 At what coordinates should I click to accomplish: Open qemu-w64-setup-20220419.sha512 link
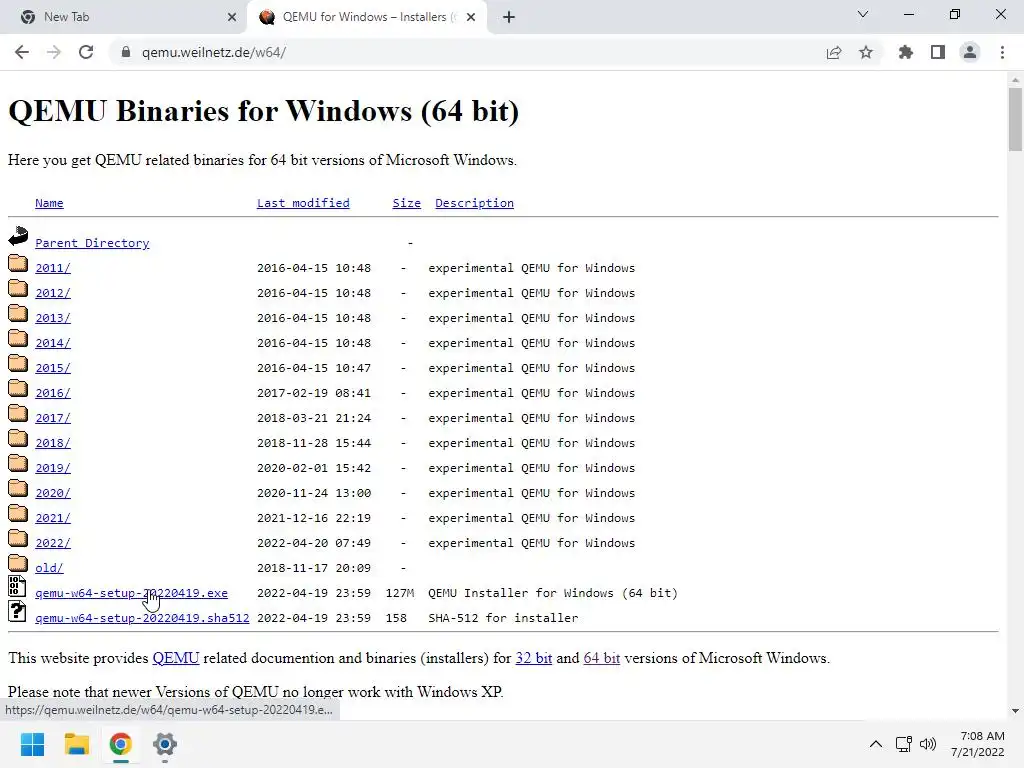(x=142, y=618)
